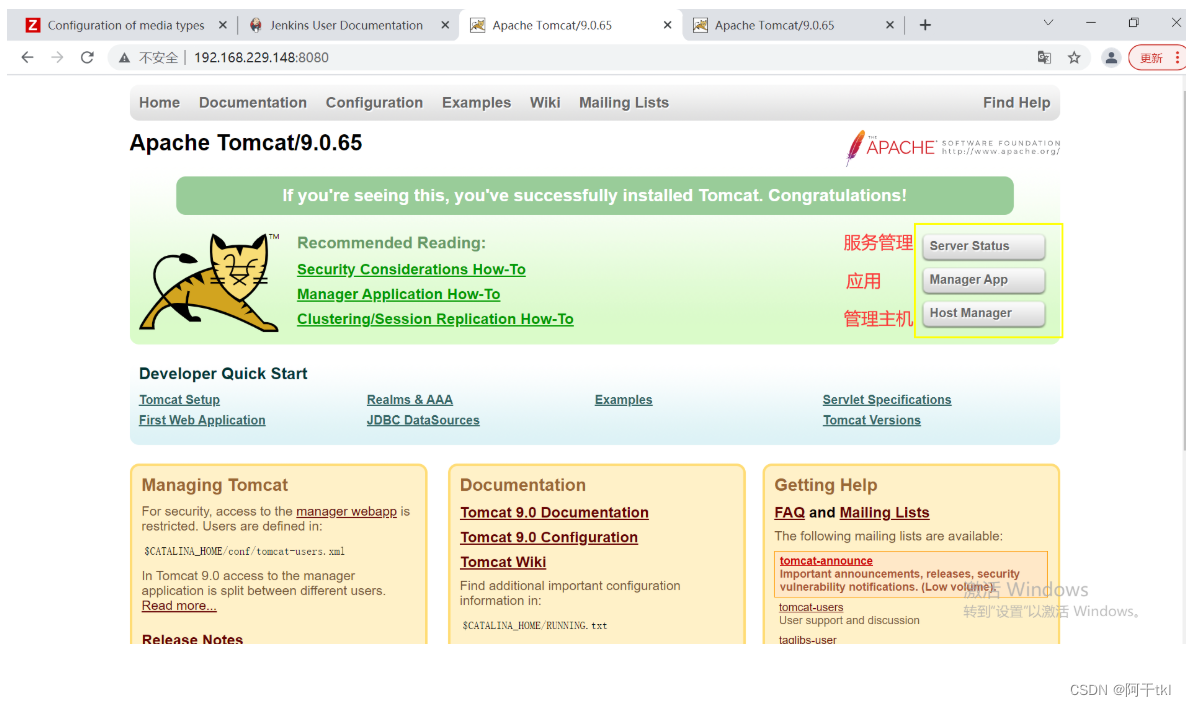Open the tomcat-announce mailing list link
The width and height of the screenshot is (1186, 706).
pyautogui.click(x=826, y=561)
